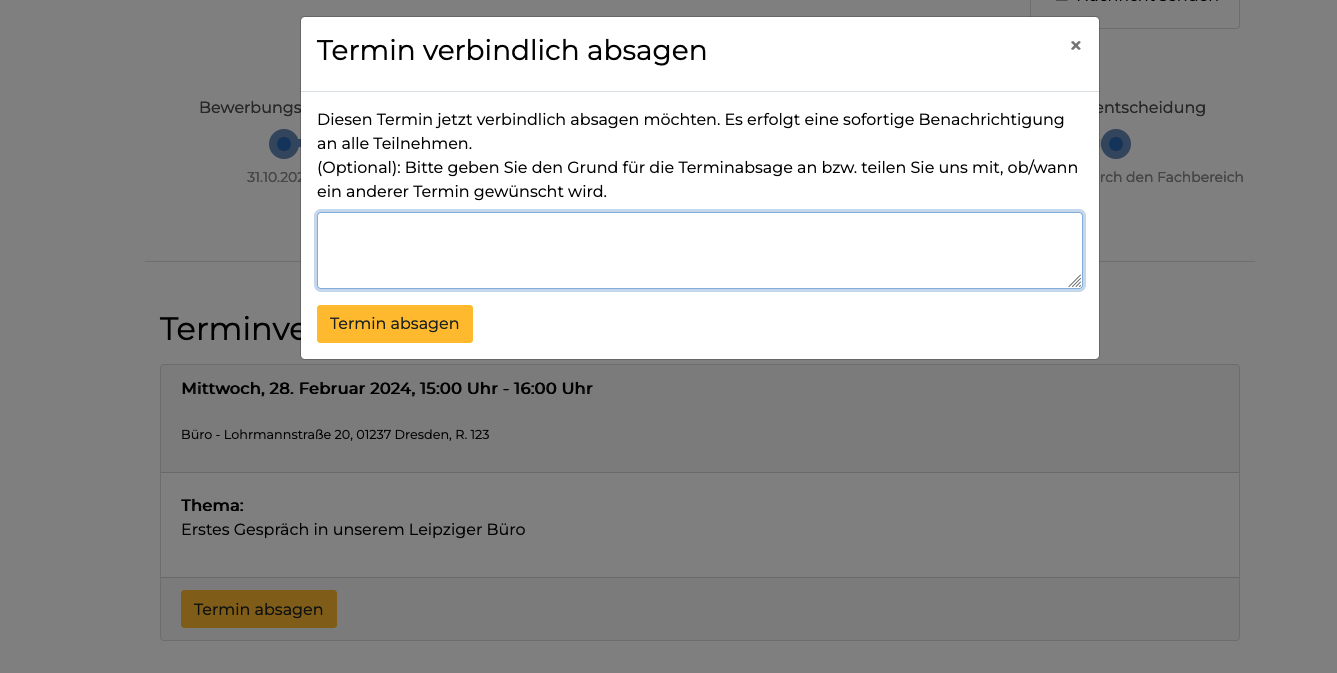Screen dimensions: 1337x673
Task: Confirm with Termin absagen in the dialog
Action: point(394,324)
